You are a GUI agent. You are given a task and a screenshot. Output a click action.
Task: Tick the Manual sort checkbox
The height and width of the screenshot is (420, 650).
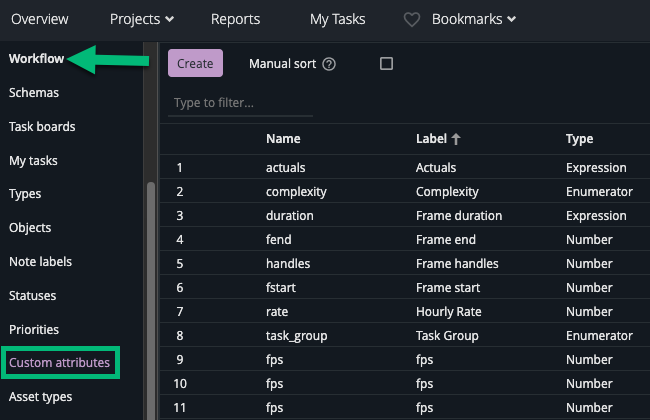[386, 63]
